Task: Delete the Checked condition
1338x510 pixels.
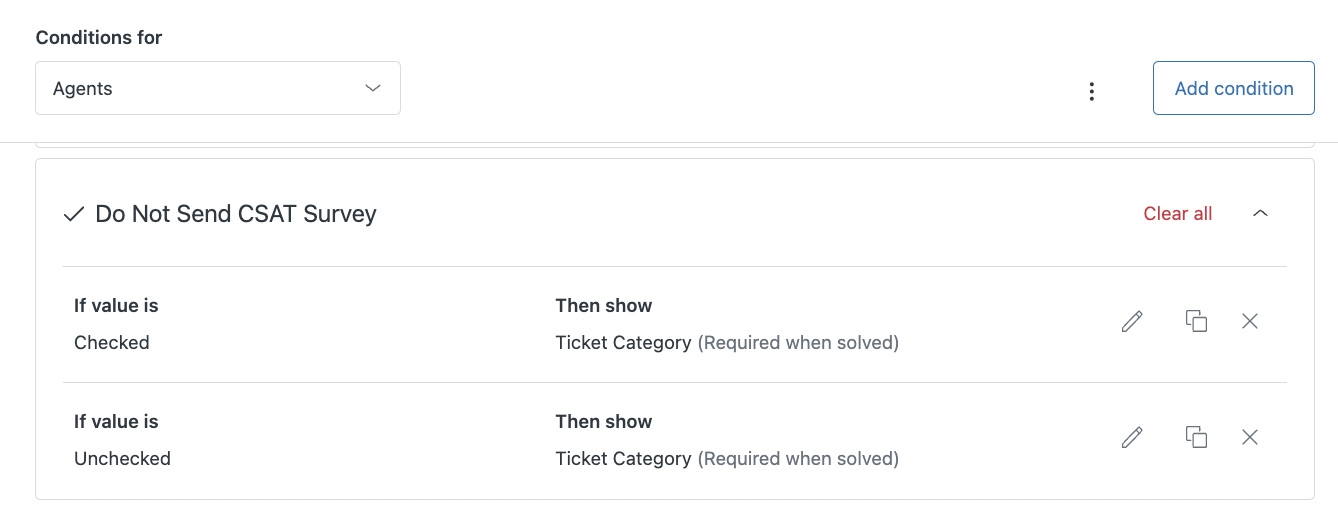Action: 1250,321
